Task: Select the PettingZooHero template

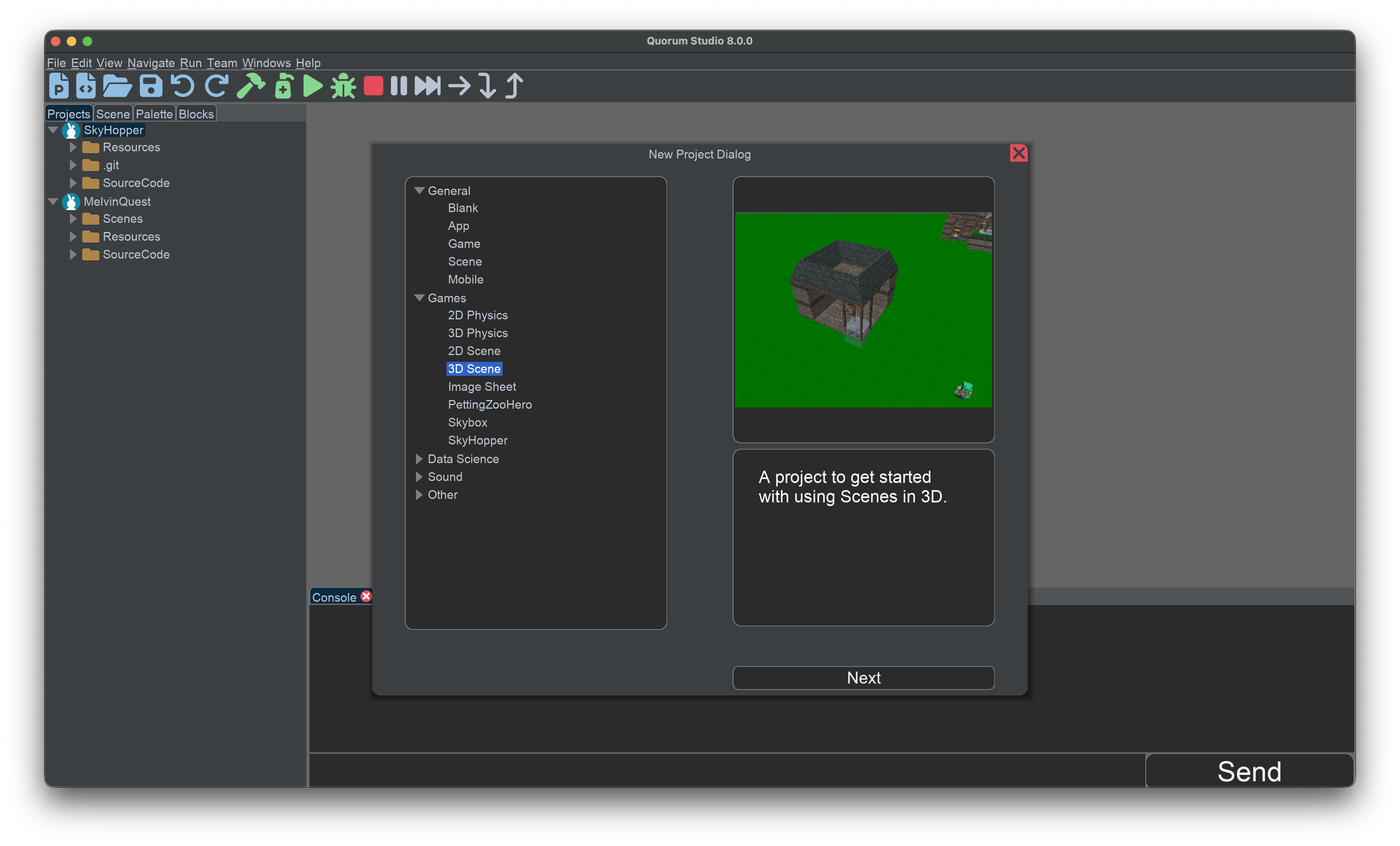Action: coord(490,405)
